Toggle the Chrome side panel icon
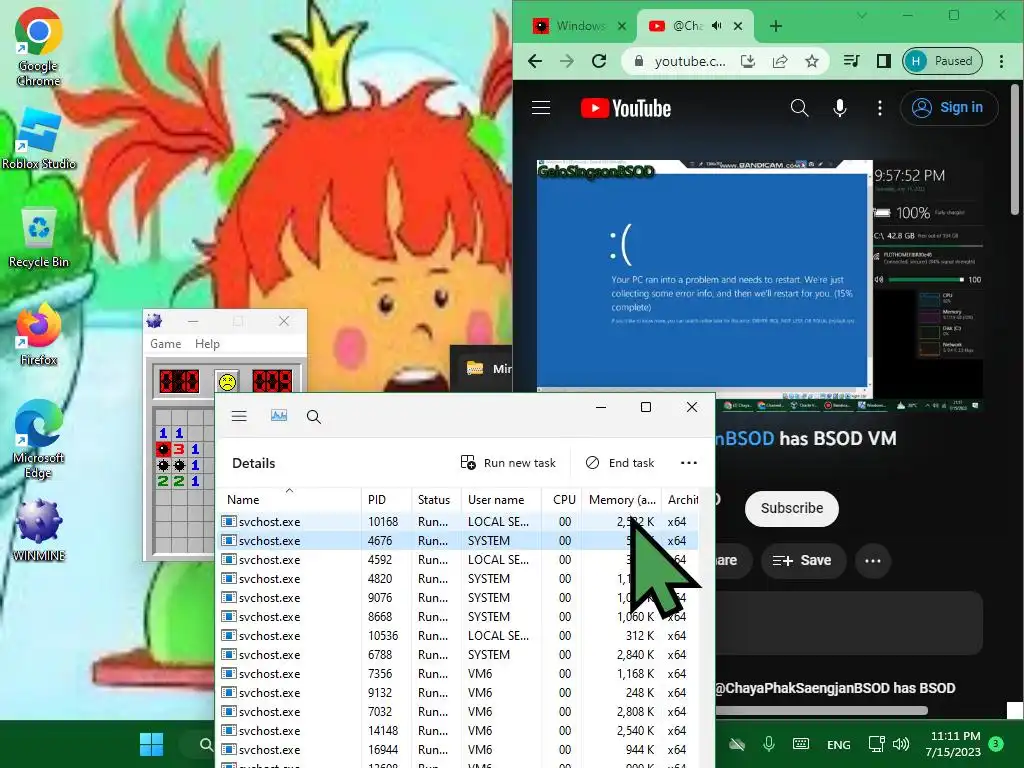The height and width of the screenshot is (768, 1024). (884, 61)
